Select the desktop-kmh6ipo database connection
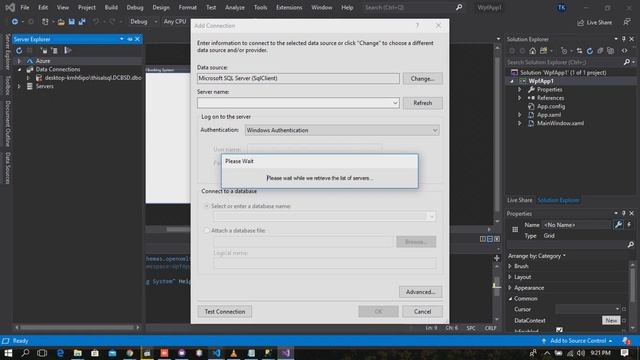Screen dimensions: 640x360 [93, 78]
